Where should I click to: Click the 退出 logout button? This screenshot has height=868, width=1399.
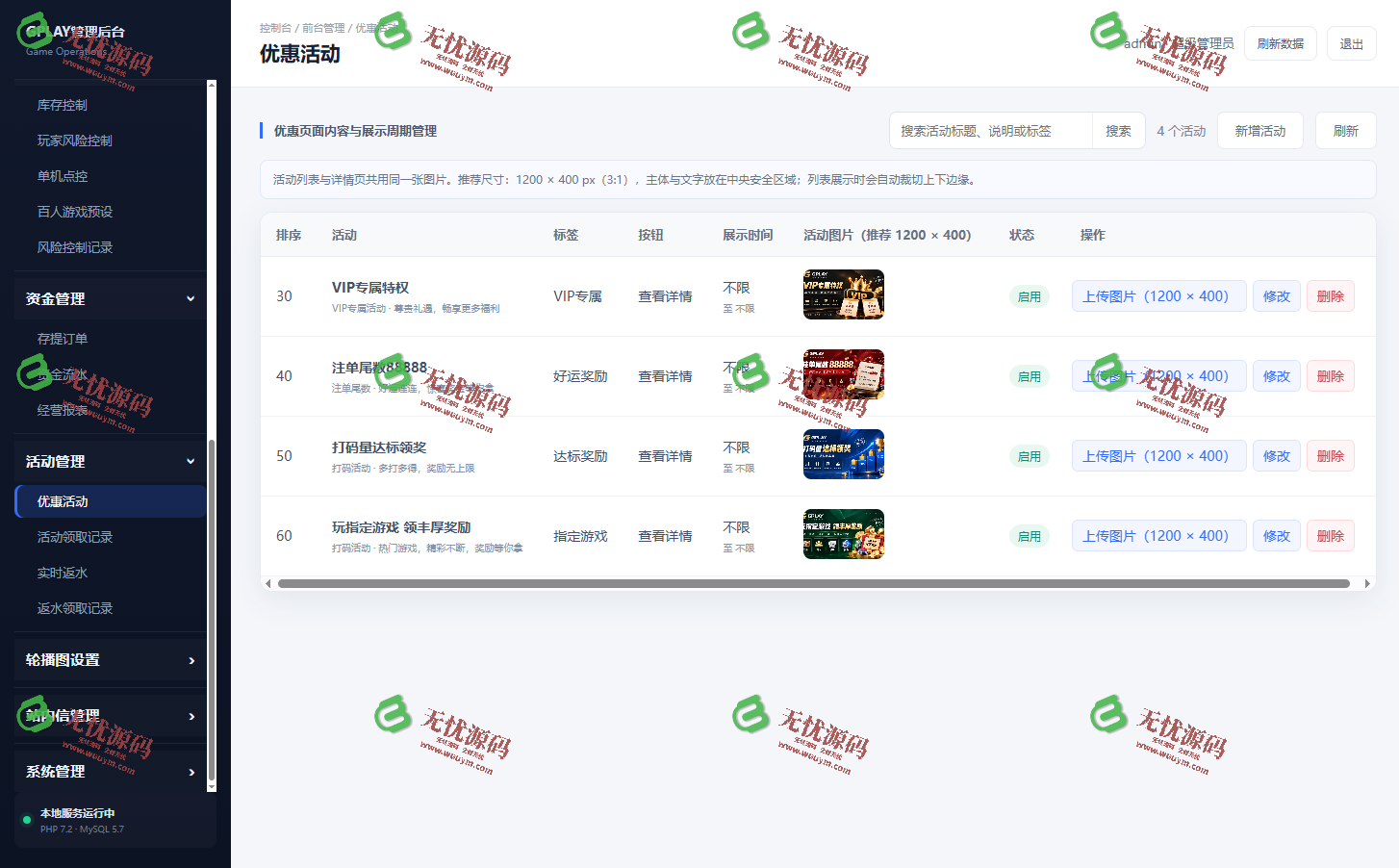click(x=1351, y=43)
